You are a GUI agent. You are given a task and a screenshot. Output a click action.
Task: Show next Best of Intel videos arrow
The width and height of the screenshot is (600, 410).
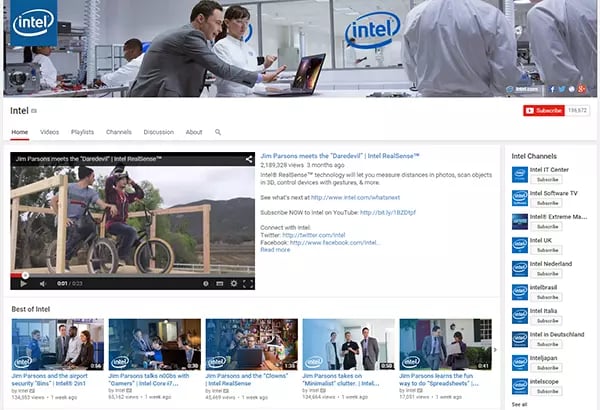(x=495, y=350)
